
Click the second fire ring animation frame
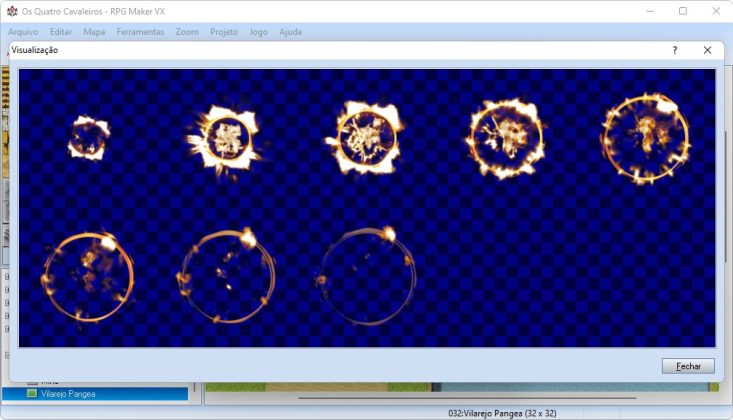[x=226, y=139]
